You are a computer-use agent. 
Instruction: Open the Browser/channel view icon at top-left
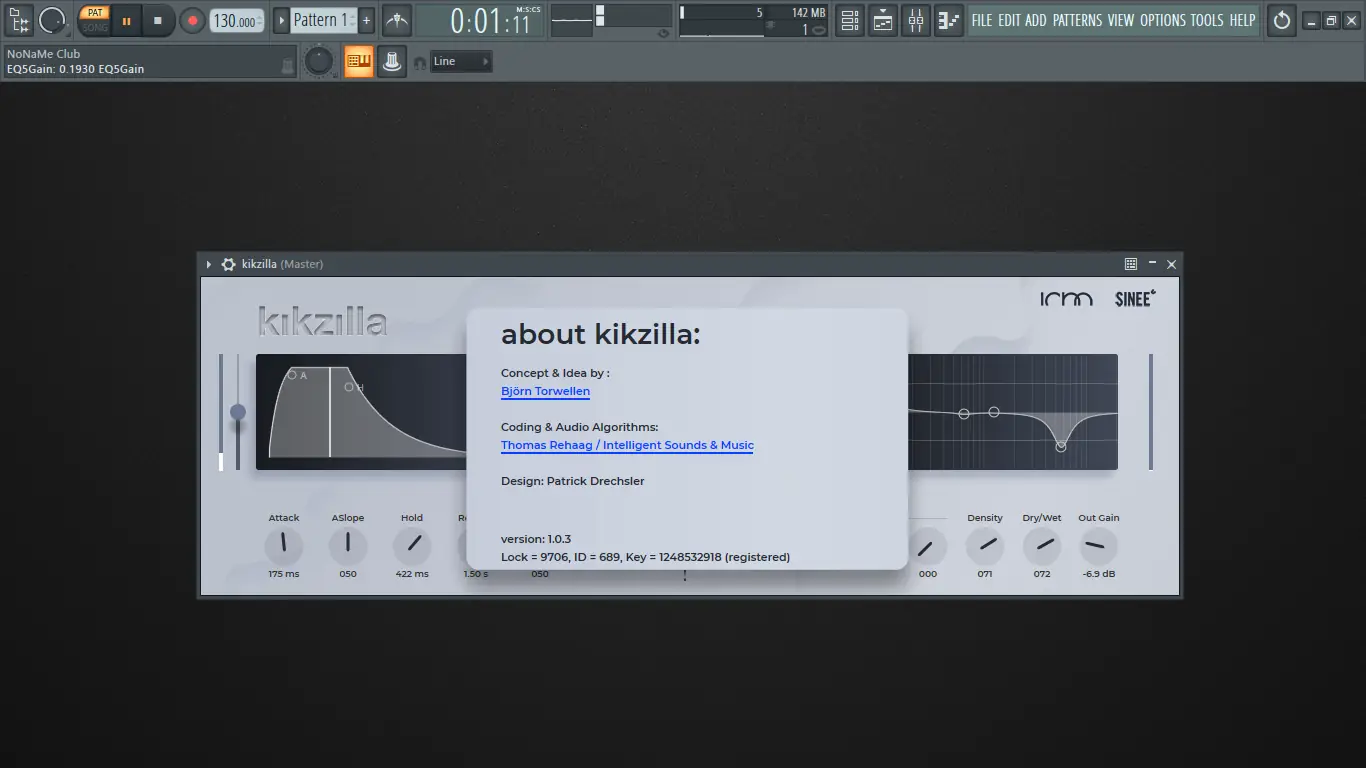(19, 20)
